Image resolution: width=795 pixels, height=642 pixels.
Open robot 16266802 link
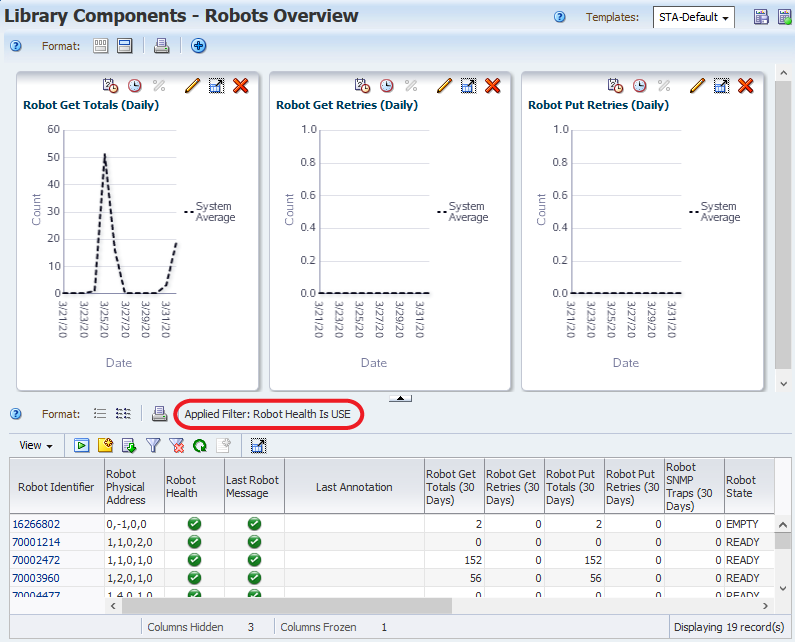36,524
